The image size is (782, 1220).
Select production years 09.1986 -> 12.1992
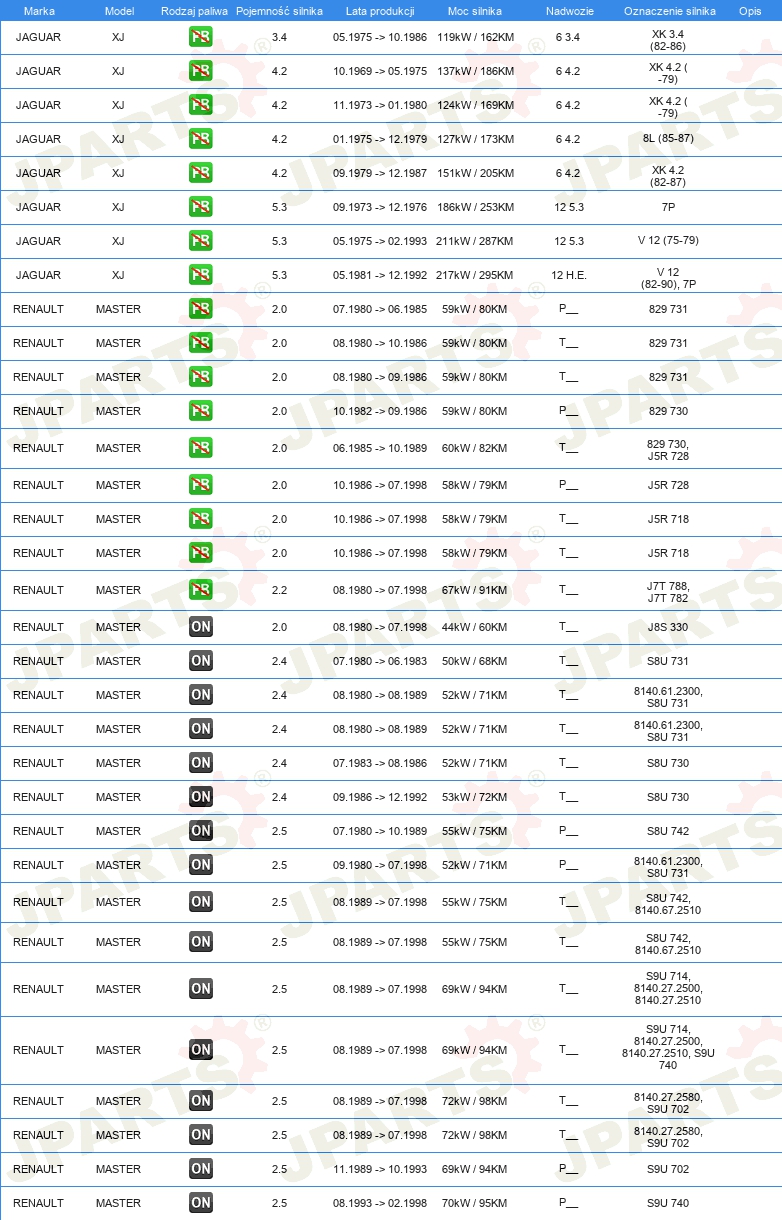(380, 797)
